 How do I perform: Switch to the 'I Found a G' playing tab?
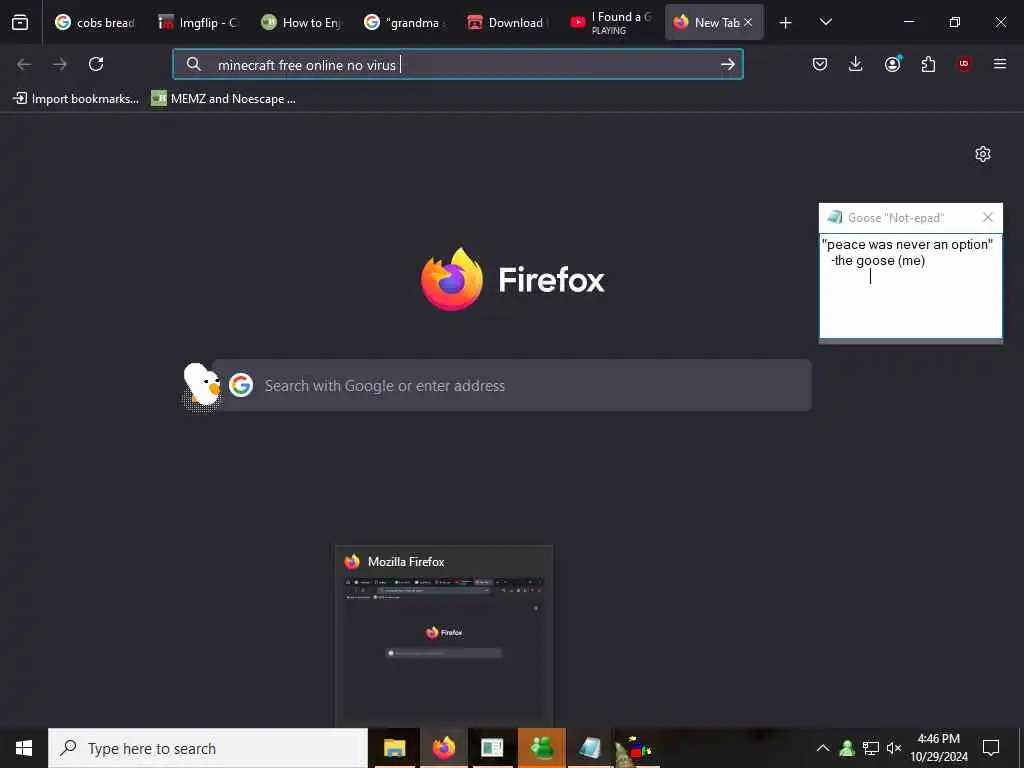pos(611,22)
